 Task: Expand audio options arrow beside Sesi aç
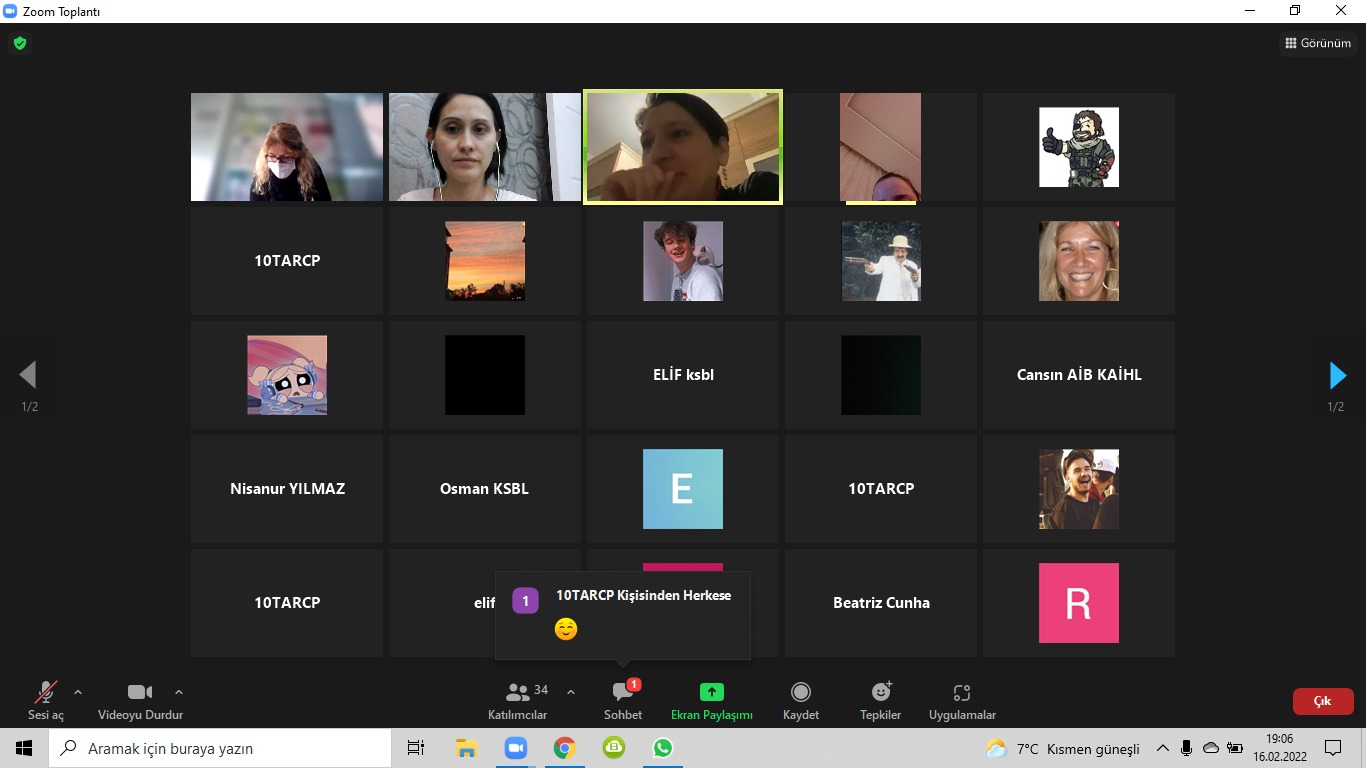(78, 692)
